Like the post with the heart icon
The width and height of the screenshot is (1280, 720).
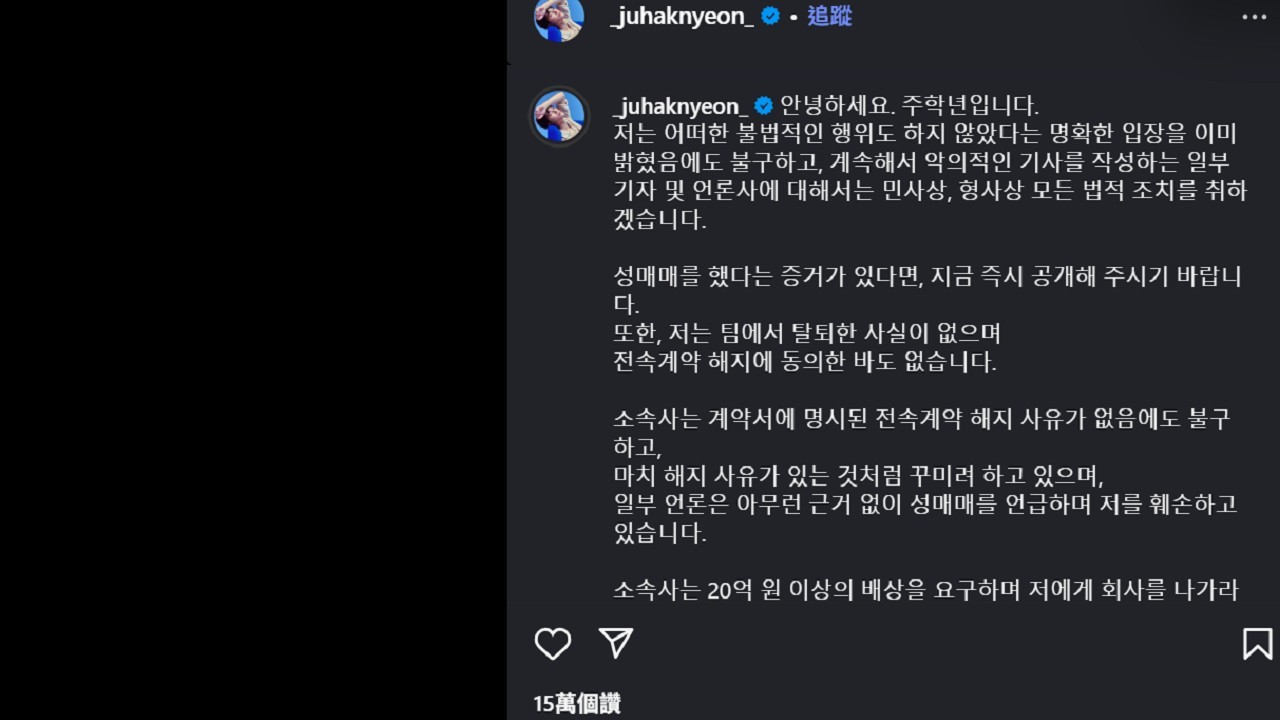pos(552,643)
